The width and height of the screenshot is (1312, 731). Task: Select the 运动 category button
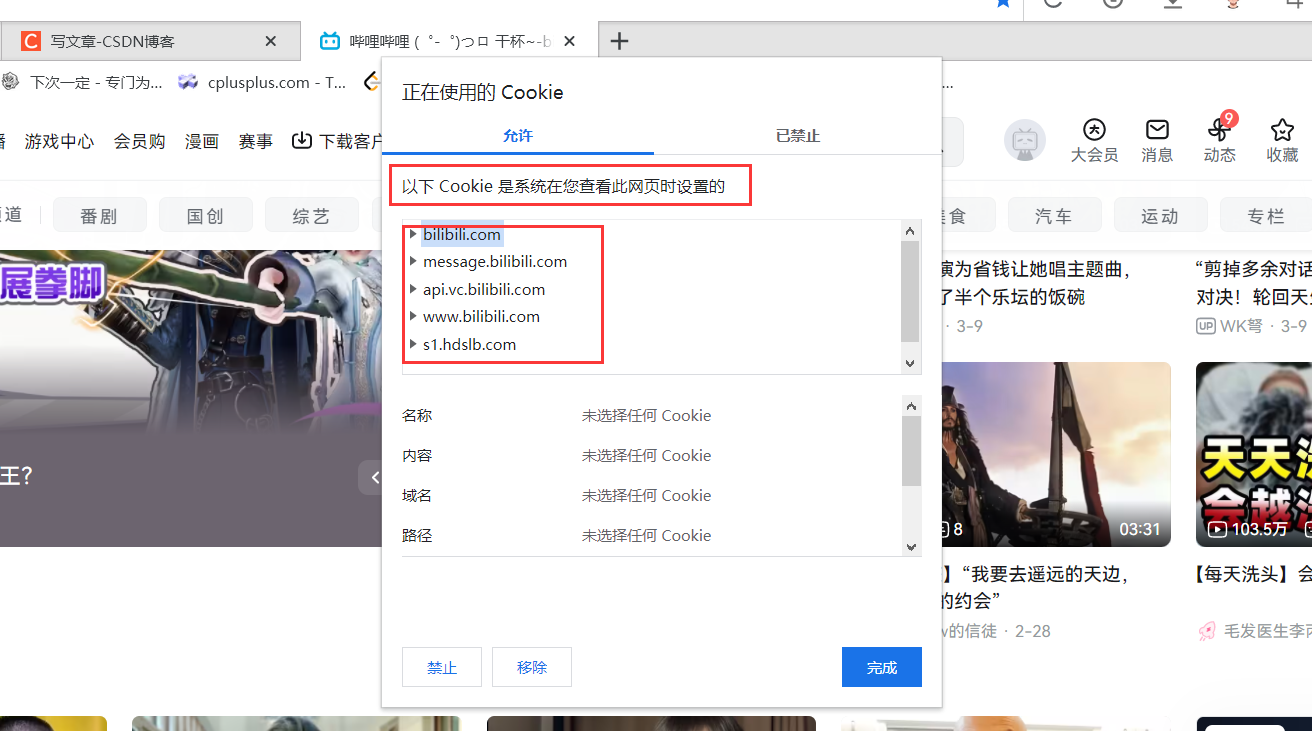coord(1160,215)
